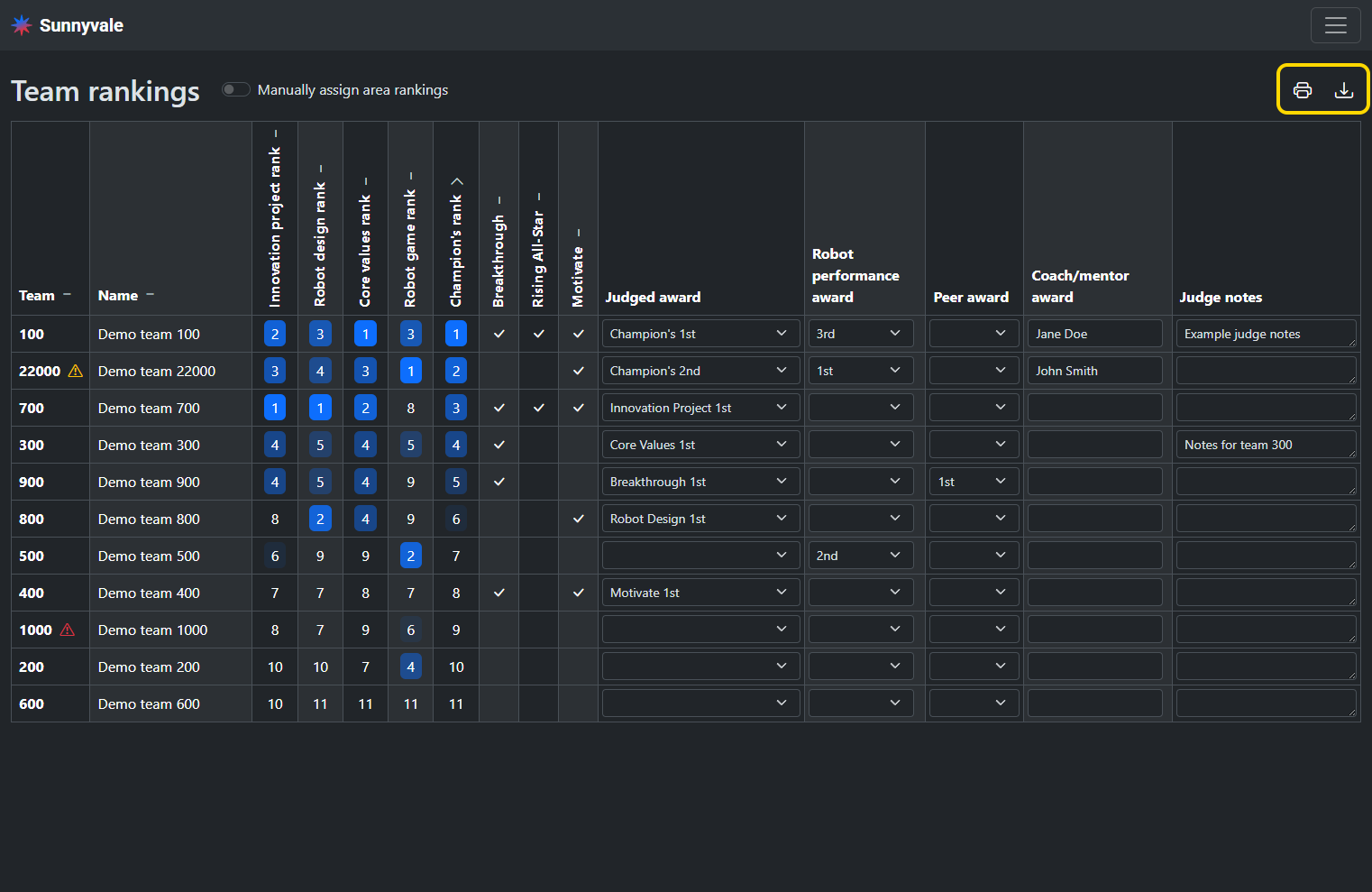Toggle Rising All-Star checkmark for team 700

click(538, 408)
